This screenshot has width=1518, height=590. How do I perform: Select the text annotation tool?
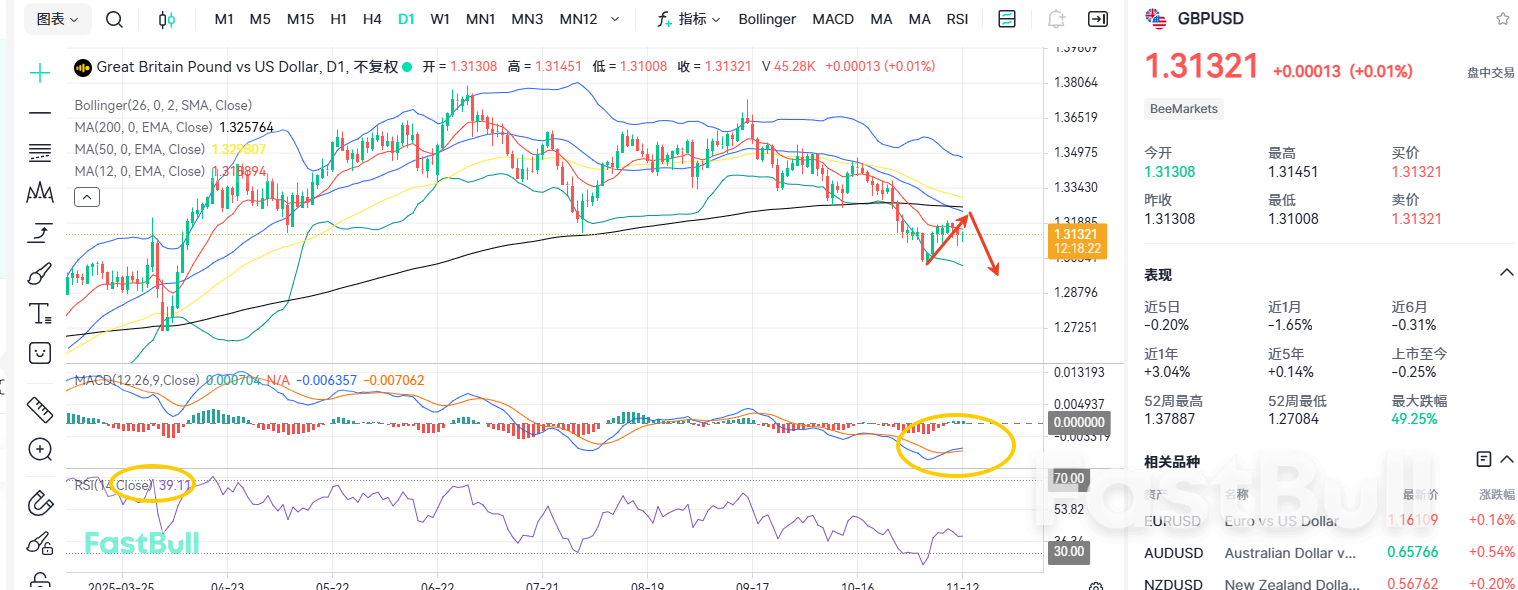40,313
